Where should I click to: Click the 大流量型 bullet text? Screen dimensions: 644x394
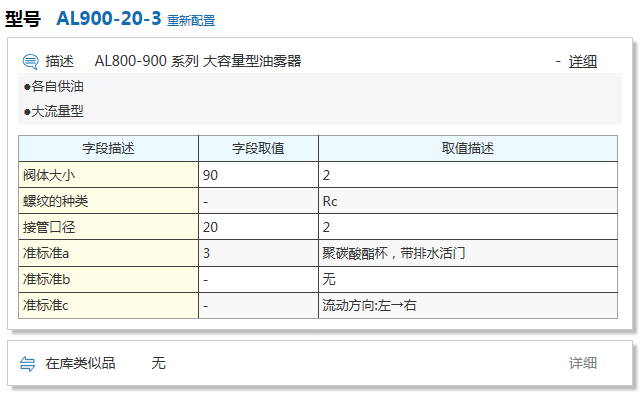coord(54,111)
